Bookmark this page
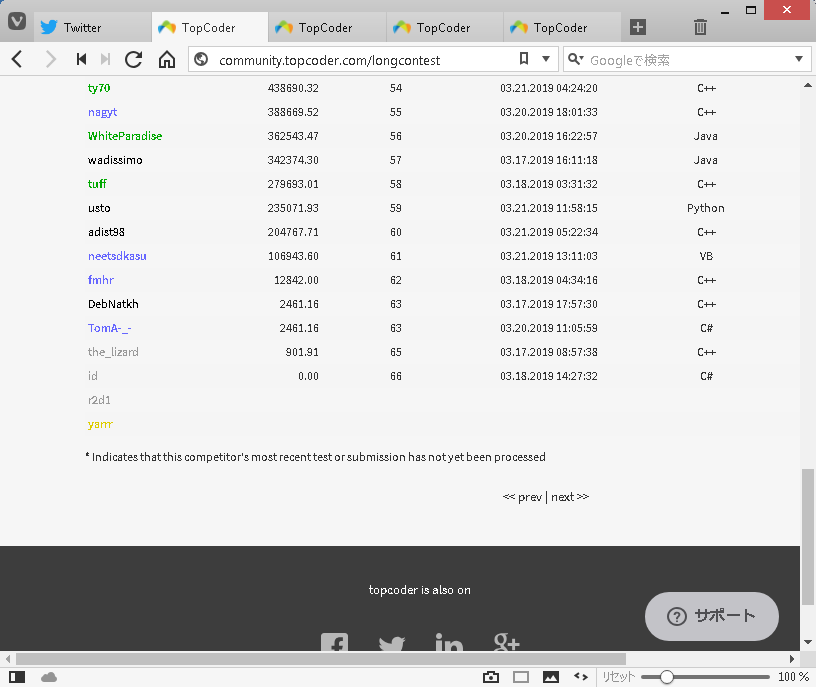The height and width of the screenshot is (687, 816). (x=524, y=58)
